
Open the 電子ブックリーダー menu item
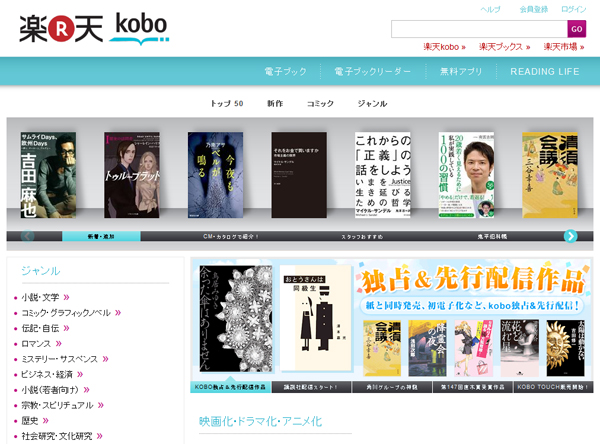tap(372, 72)
